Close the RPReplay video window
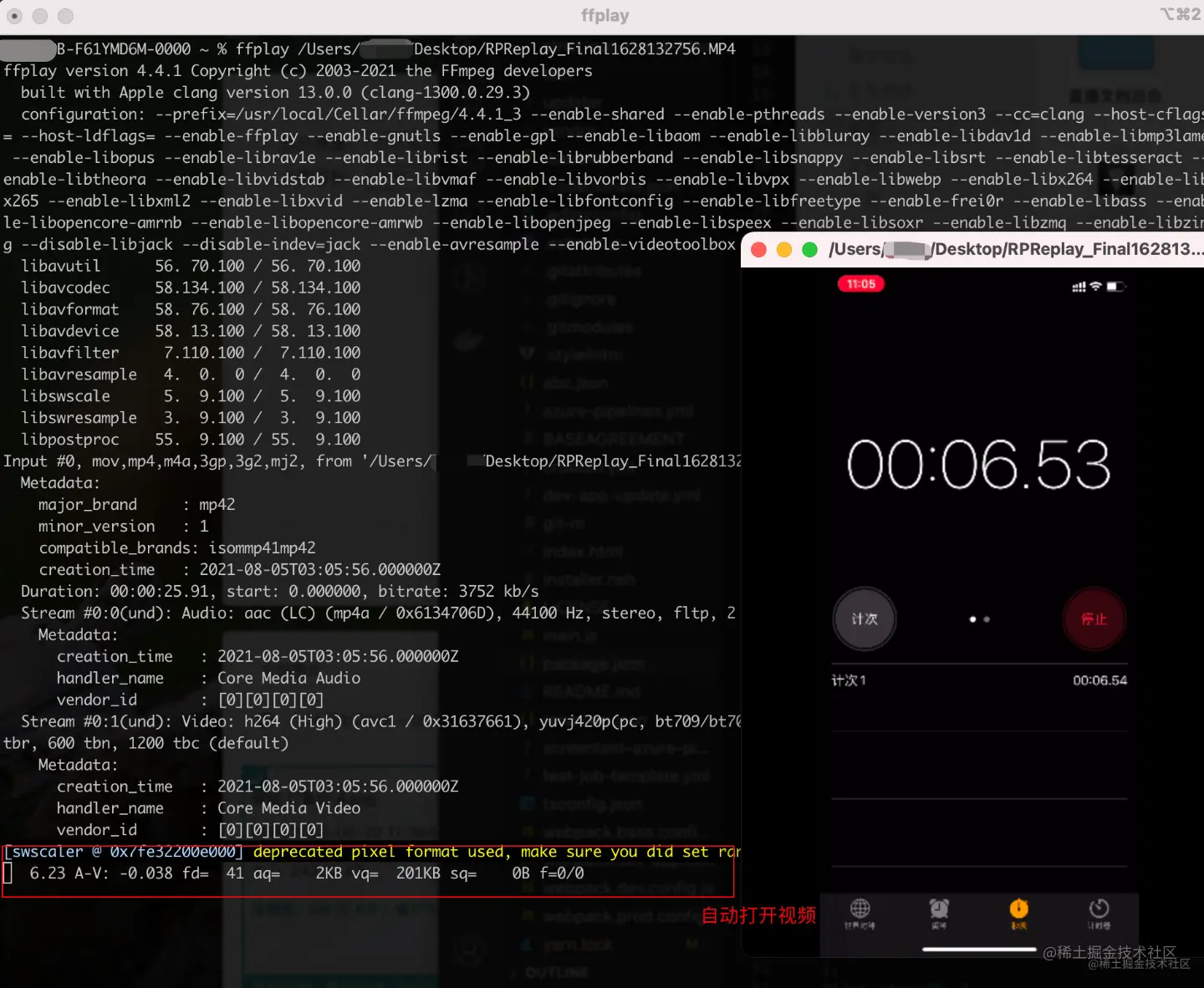1204x988 pixels. (x=759, y=250)
